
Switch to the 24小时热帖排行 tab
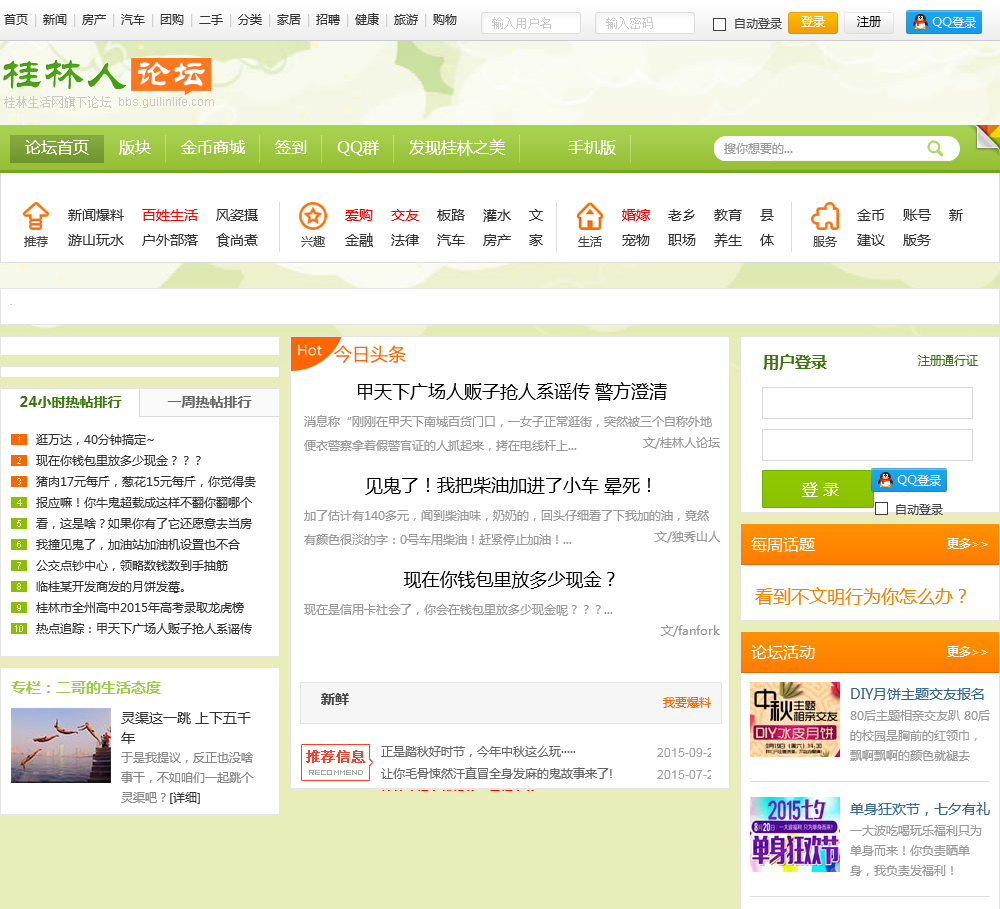pyautogui.click(x=70, y=402)
